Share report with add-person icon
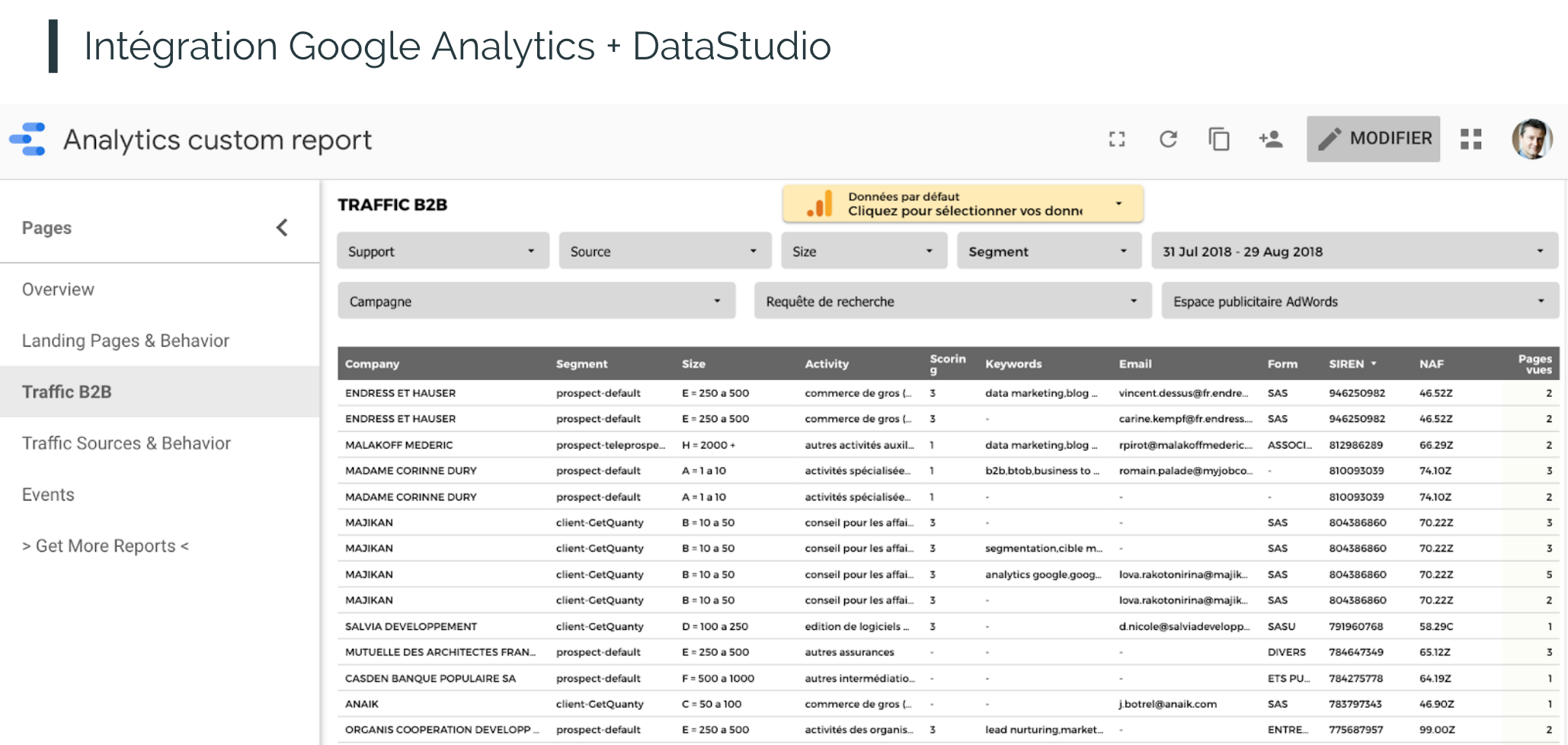 [1271, 139]
